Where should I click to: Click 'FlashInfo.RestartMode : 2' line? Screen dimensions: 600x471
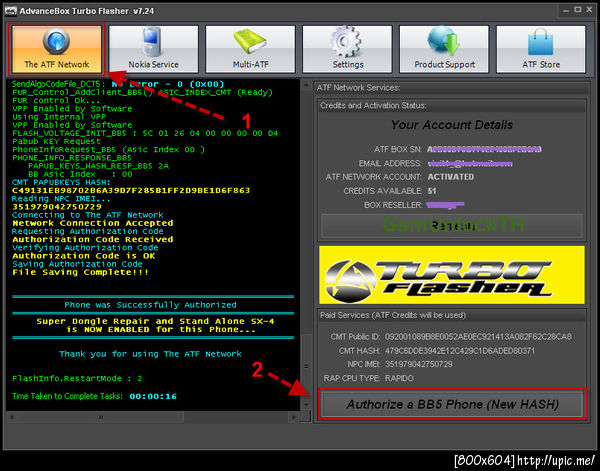(77, 378)
